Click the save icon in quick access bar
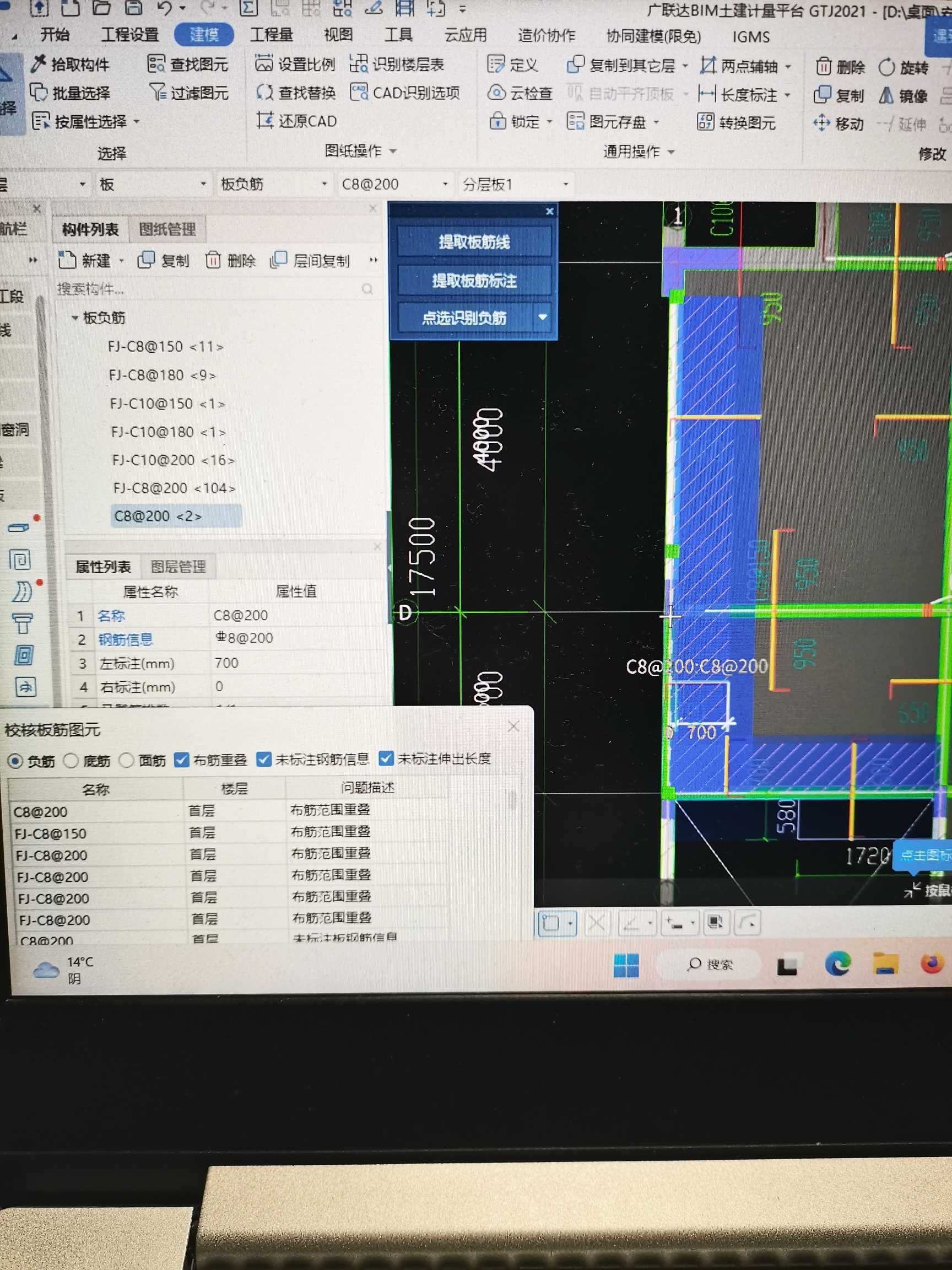 pyautogui.click(x=134, y=8)
